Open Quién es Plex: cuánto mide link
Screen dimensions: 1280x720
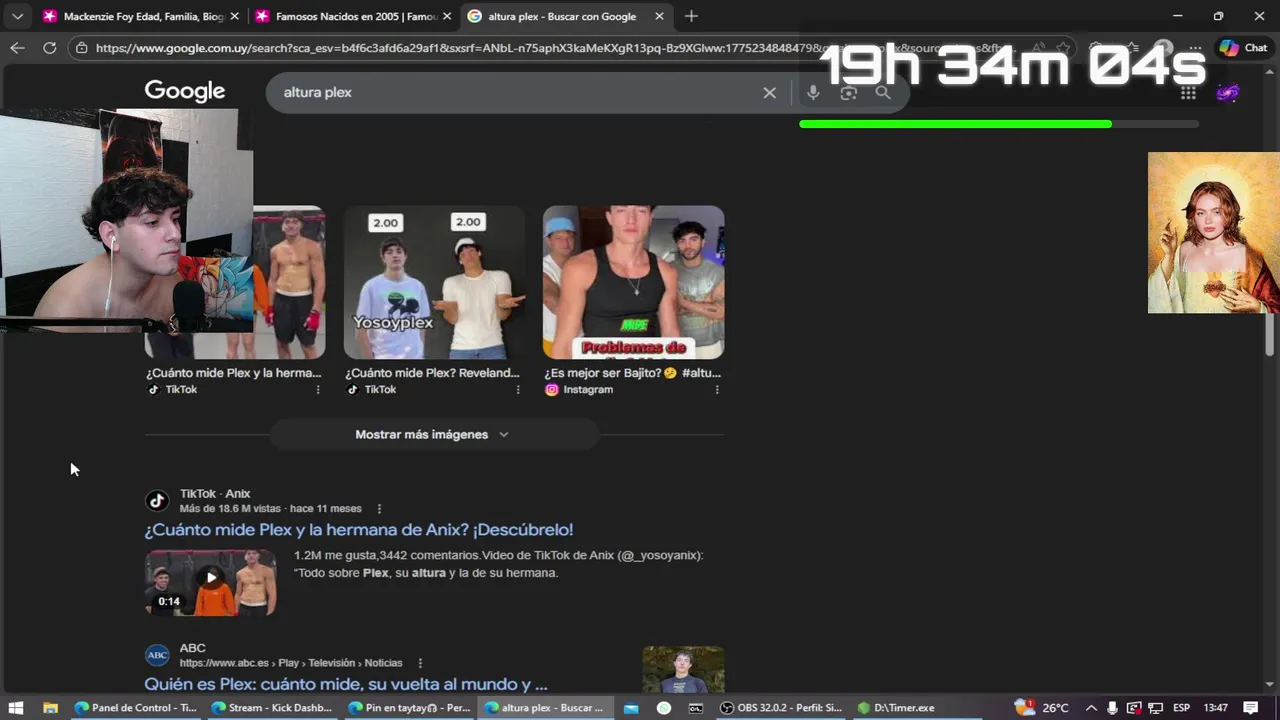[x=346, y=684]
